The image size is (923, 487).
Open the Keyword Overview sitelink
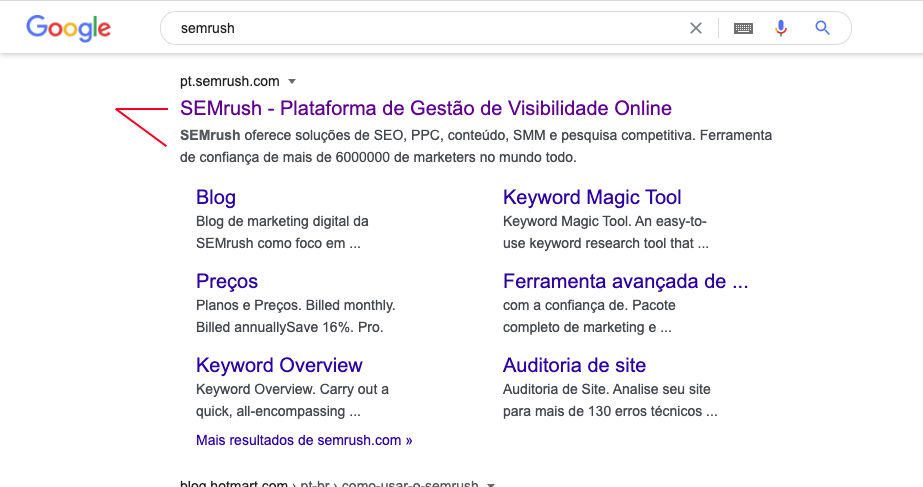click(279, 366)
